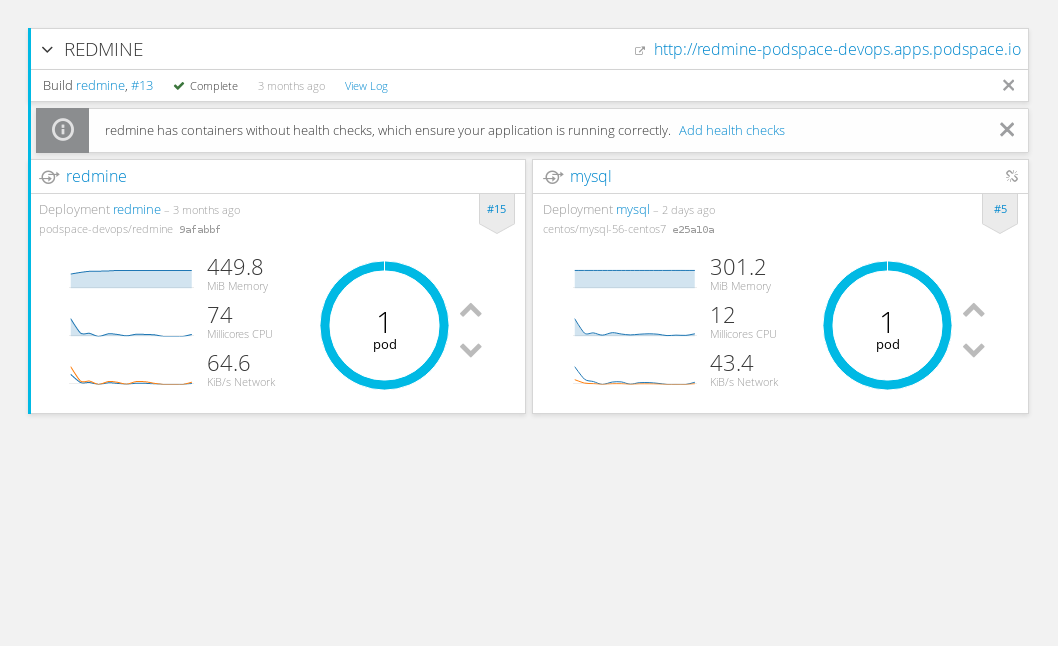Select podspace-devops/redmine image name
Image resolution: width=1058 pixels, height=646 pixels.
[x=106, y=230]
